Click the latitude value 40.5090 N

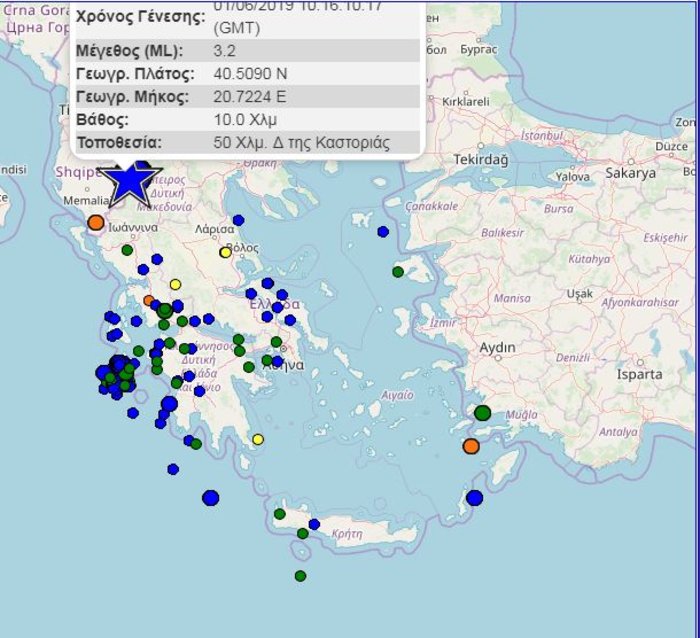pyautogui.click(x=250, y=74)
